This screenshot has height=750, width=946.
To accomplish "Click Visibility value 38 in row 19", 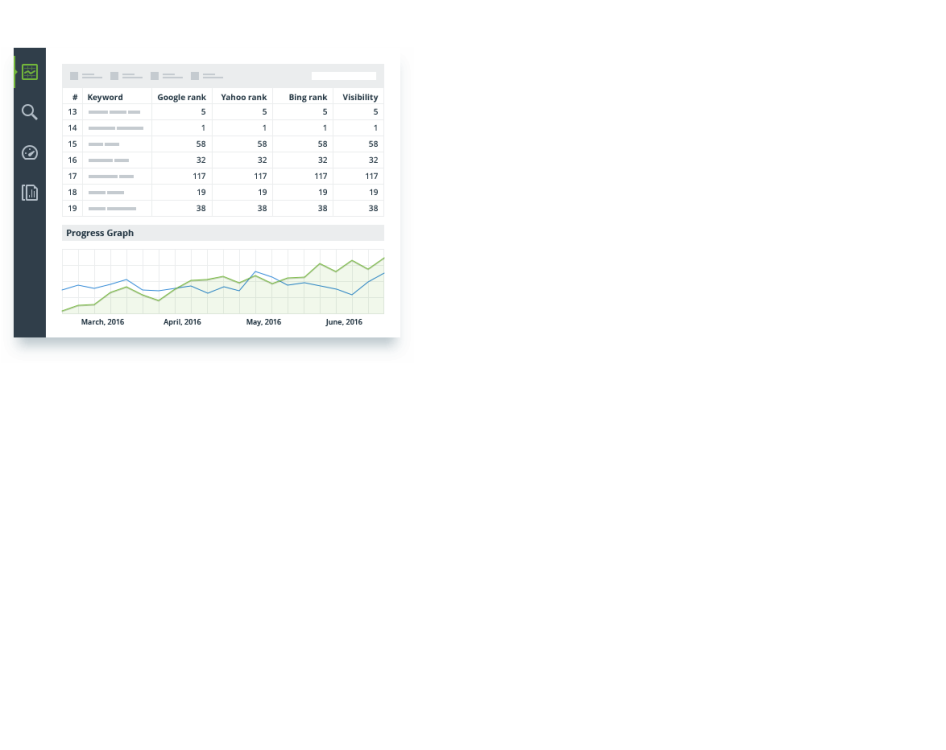I will point(373,208).
